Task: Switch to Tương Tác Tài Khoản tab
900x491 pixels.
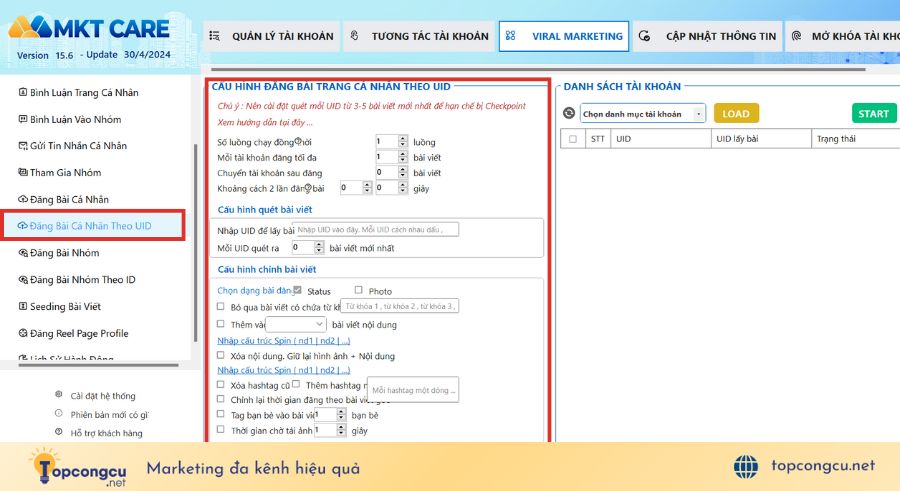Action: click(x=419, y=36)
